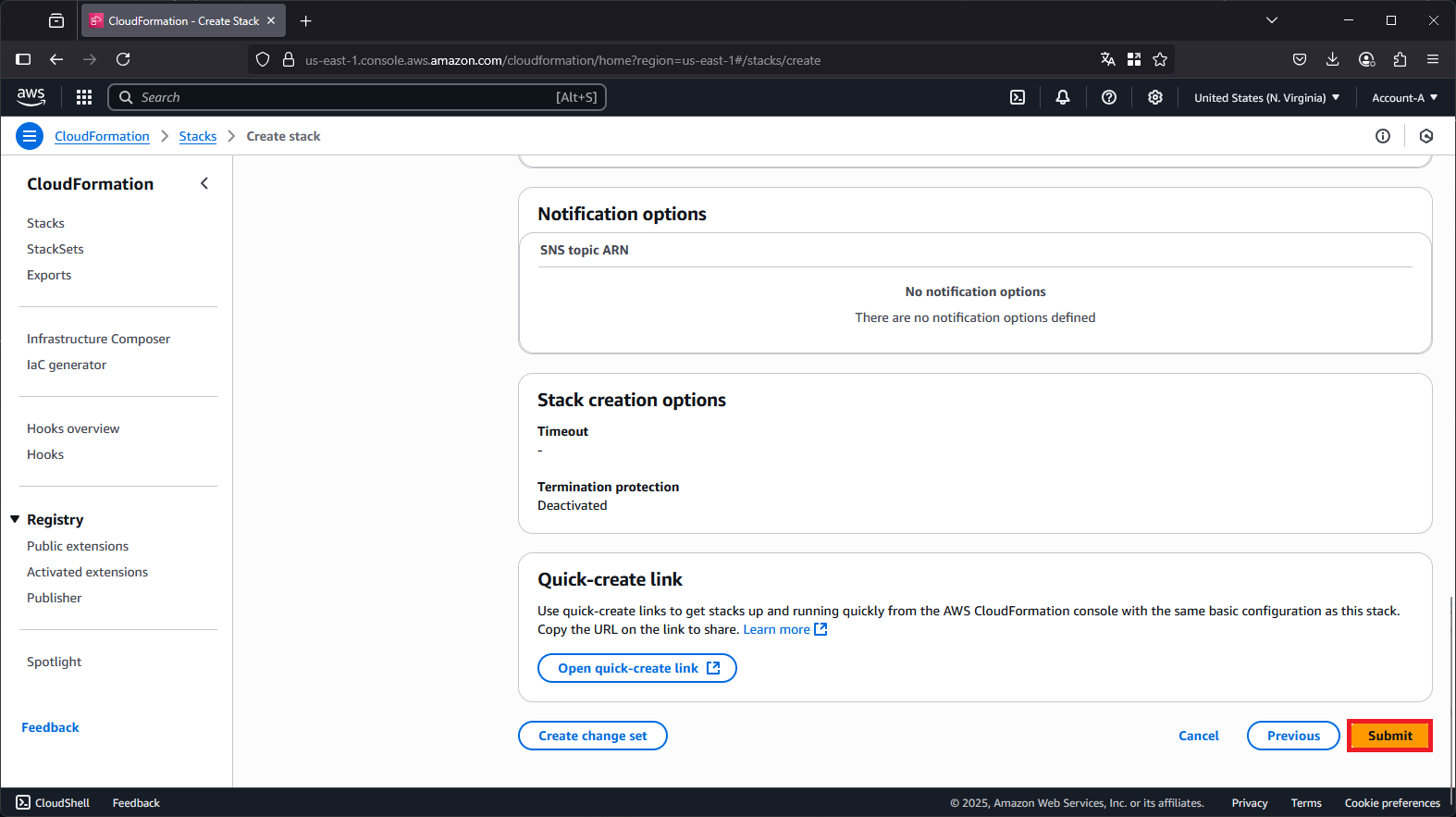Image resolution: width=1456 pixels, height=817 pixels.
Task: Click the Stacks breadcrumb link
Action: coord(198,136)
